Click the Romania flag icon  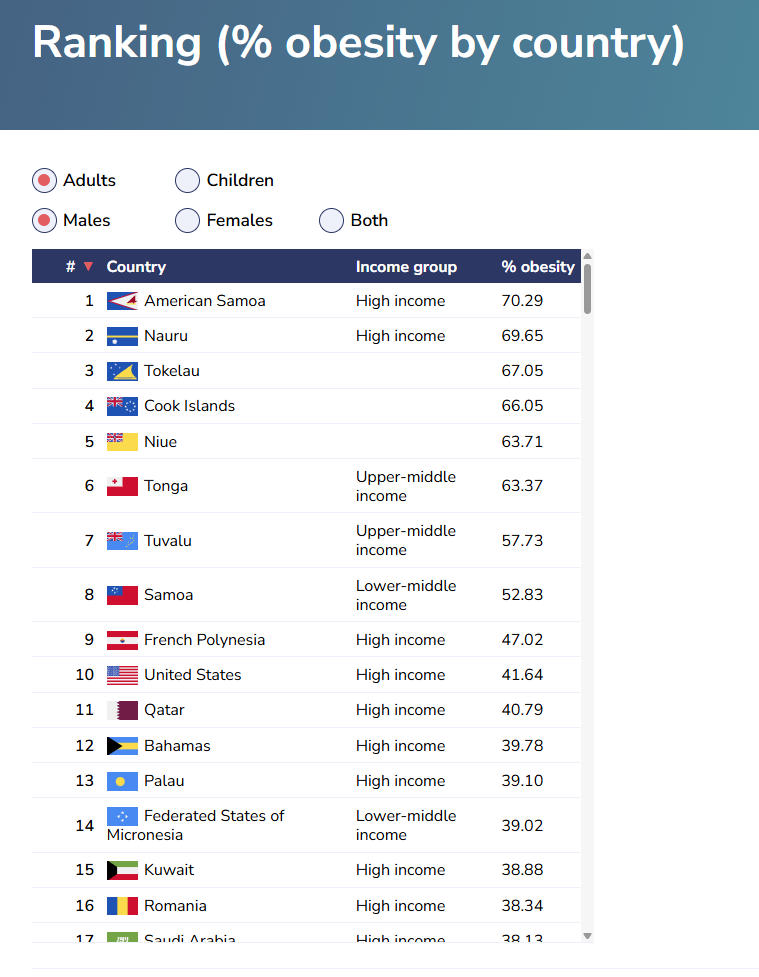pyautogui.click(x=122, y=906)
